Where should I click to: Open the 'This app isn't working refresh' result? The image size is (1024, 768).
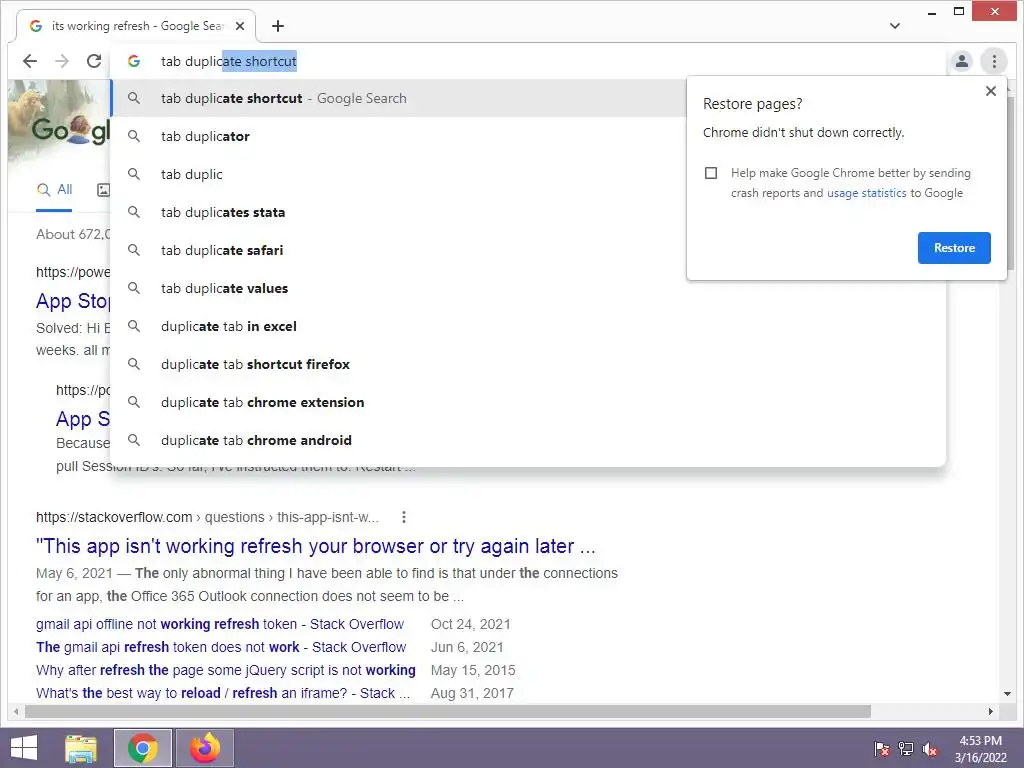(315, 546)
